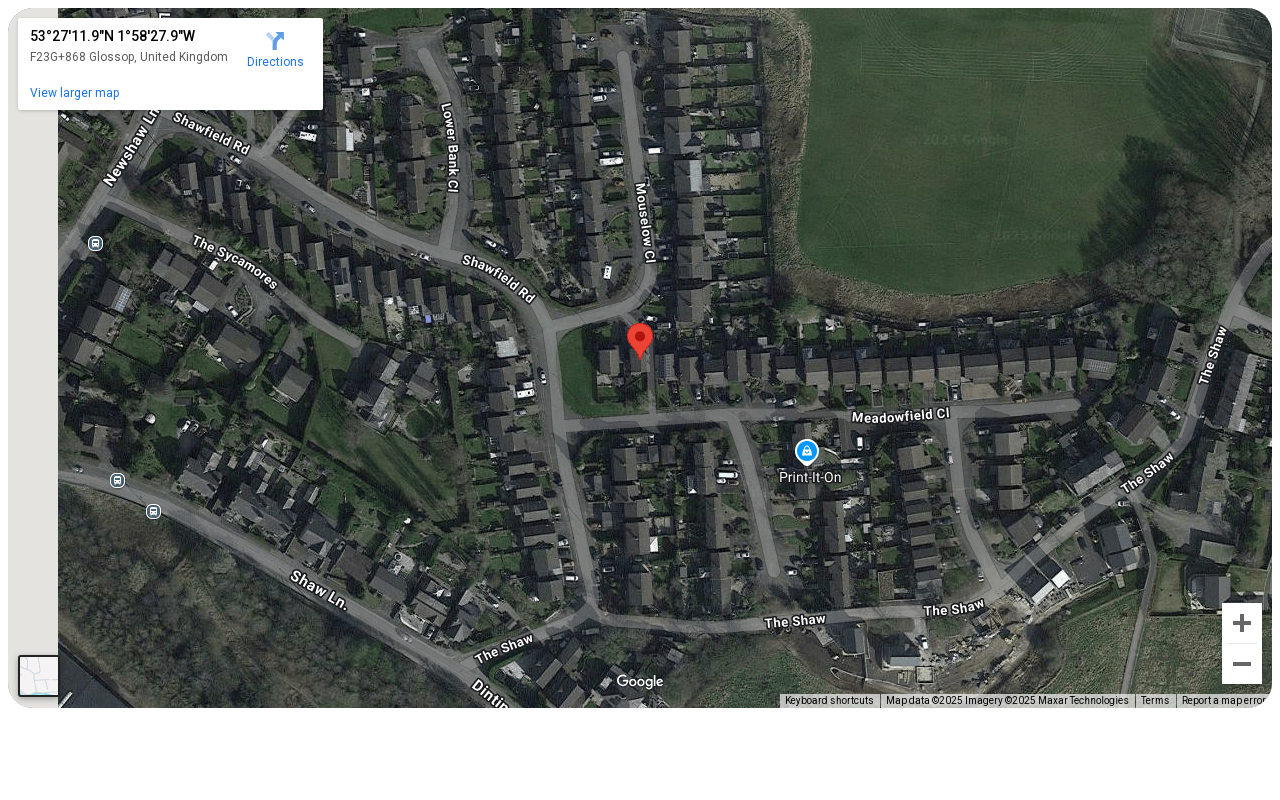The width and height of the screenshot is (1280, 800).
Task: Click the blue Directions arrow icon
Action: [275, 40]
